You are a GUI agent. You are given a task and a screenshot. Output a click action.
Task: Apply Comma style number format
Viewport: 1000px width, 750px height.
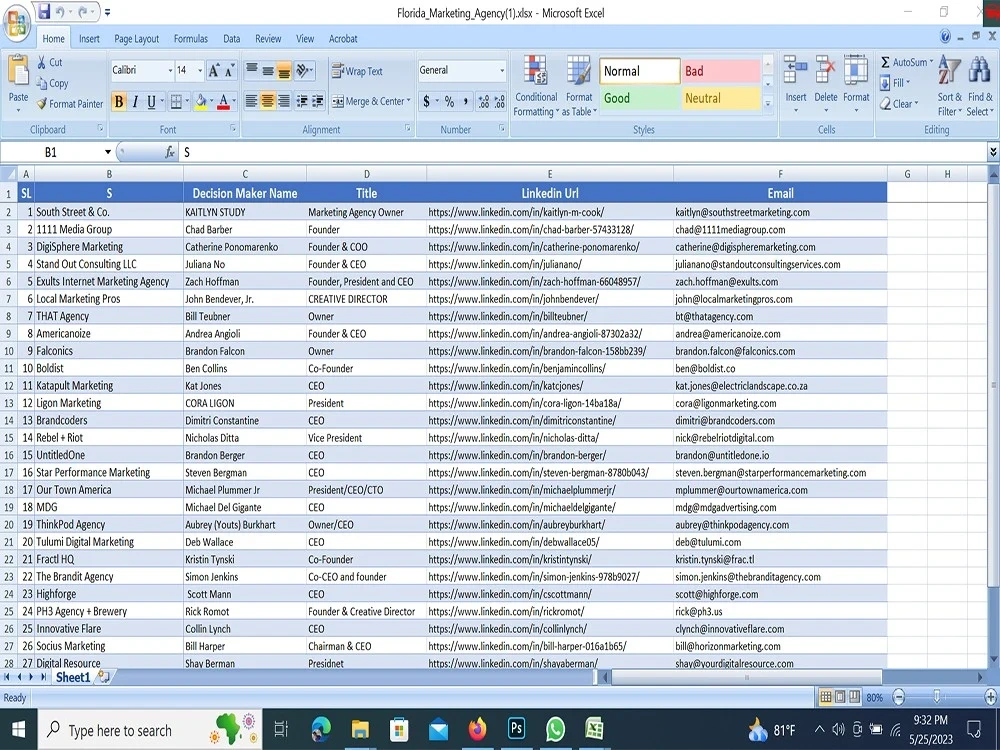click(x=466, y=101)
